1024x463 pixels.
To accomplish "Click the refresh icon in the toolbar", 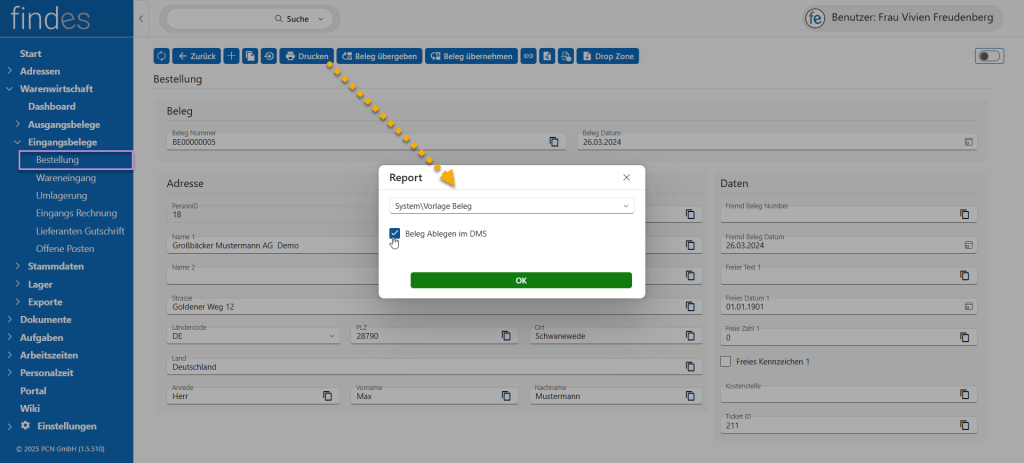I will [x=161, y=56].
